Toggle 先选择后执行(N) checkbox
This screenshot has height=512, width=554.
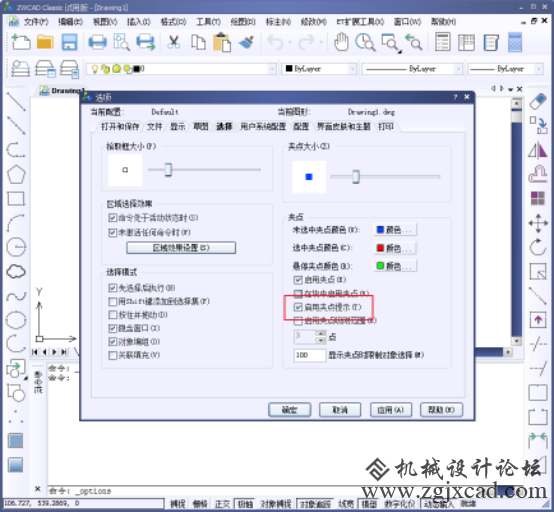tap(112, 288)
